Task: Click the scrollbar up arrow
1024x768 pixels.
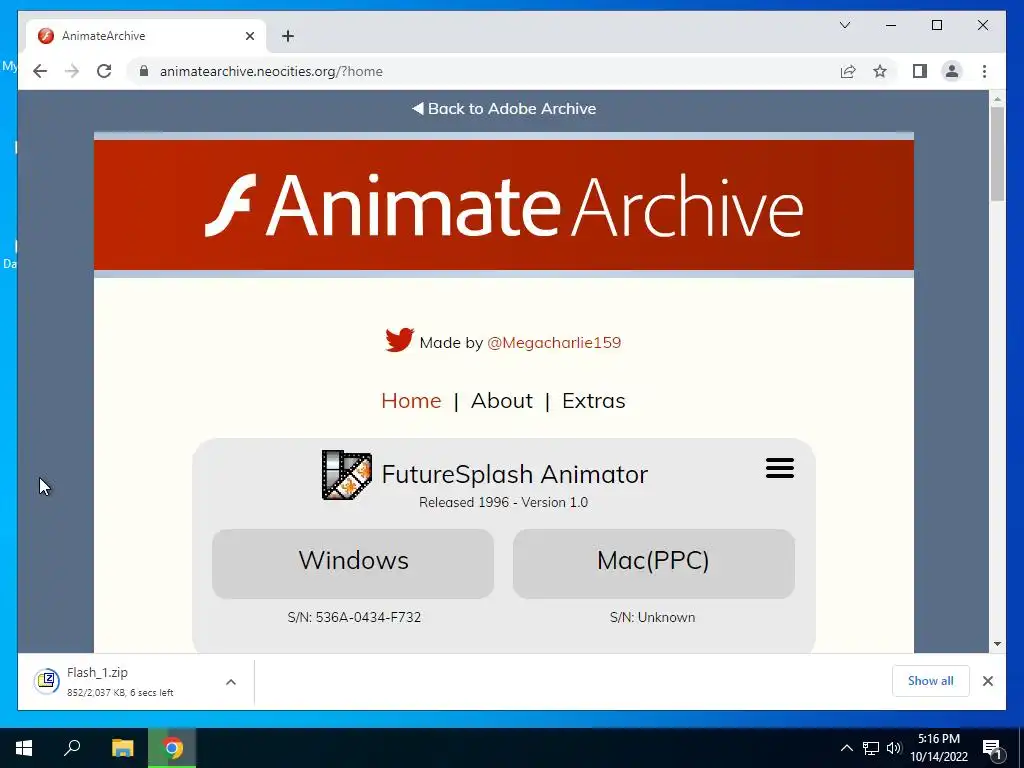Action: click(x=997, y=99)
